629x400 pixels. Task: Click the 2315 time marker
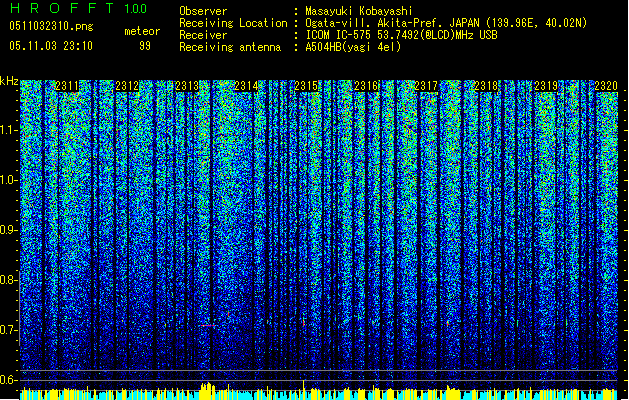click(306, 86)
